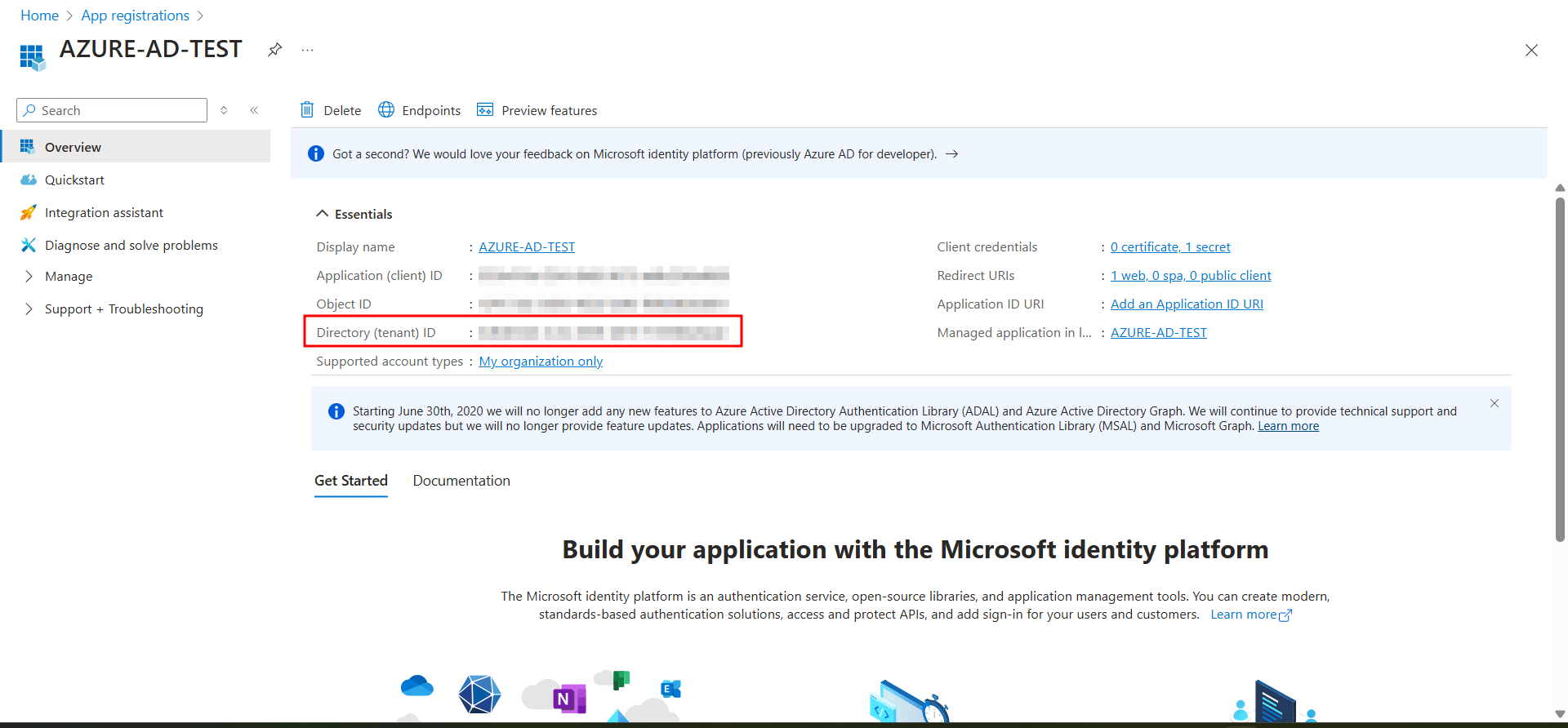Click the Integration assistant rocket icon
Image resolution: width=1568 pixels, height=728 pixels.
tap(28, 212)
